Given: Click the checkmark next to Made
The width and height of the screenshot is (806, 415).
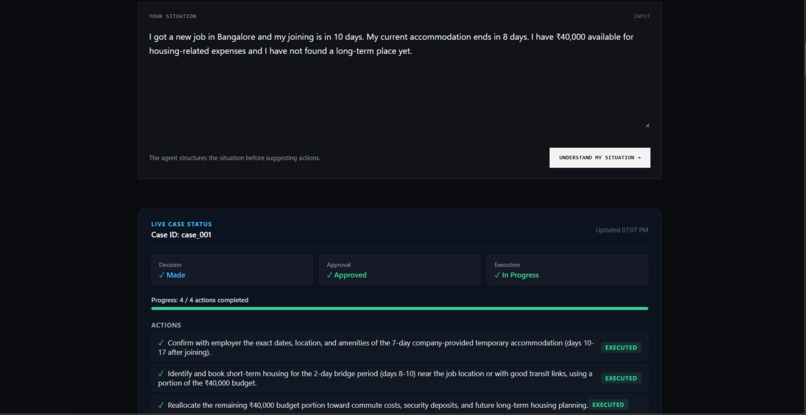Looking at the screenshot, I should [161, 275].
